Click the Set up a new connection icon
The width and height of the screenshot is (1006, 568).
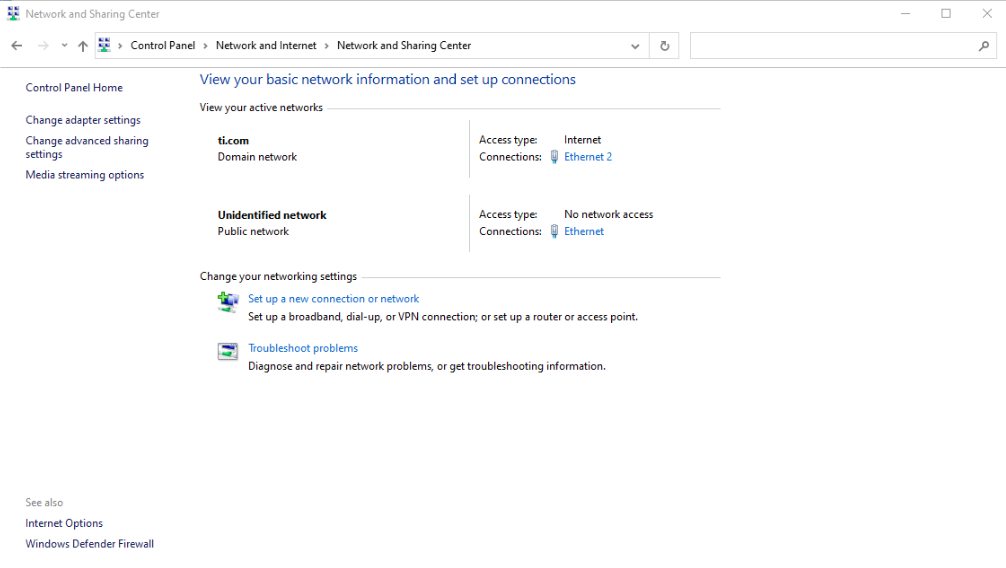228,301
